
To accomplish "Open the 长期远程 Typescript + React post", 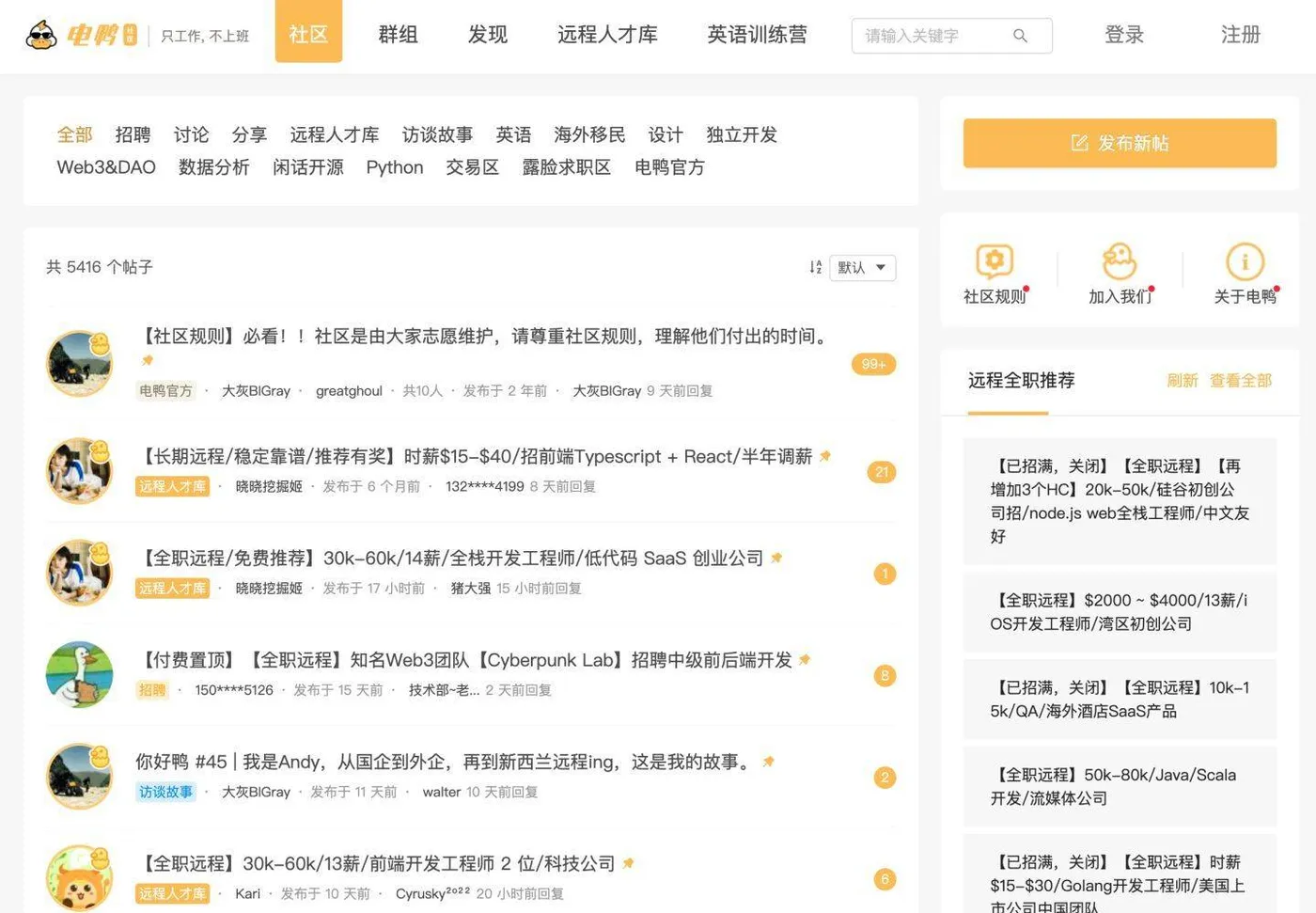I will (x=475, y=456).
